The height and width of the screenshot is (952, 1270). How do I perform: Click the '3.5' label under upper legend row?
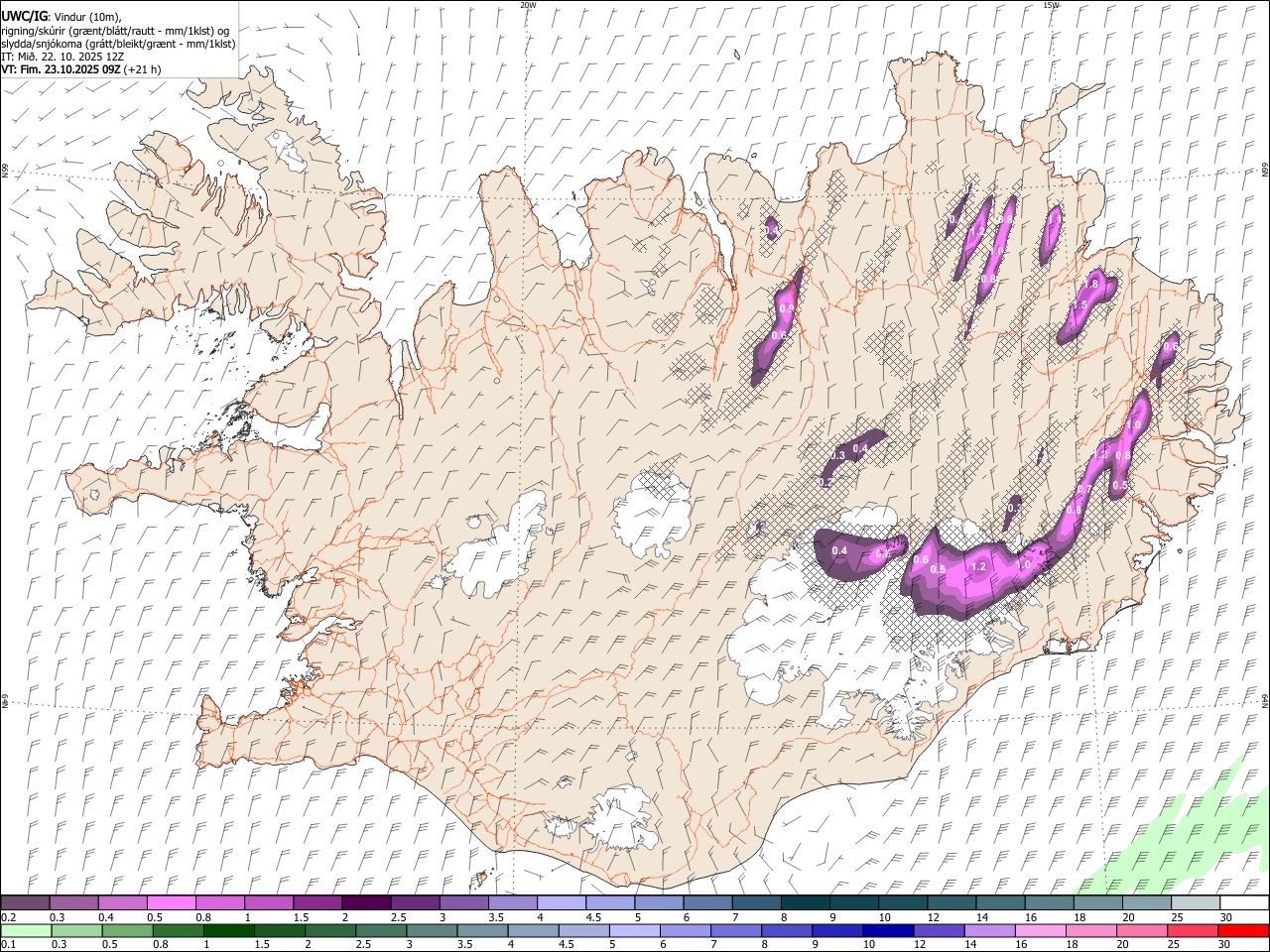tap(495, 917)
